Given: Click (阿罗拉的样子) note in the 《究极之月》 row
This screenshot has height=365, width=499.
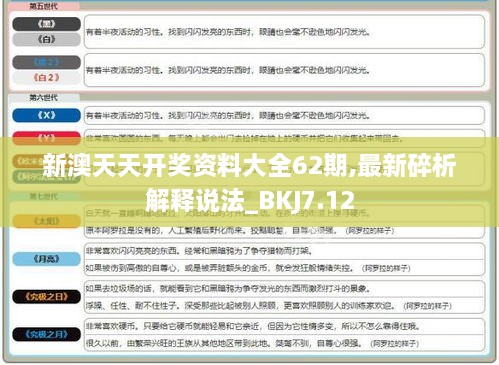Looking at the screenshot, I should [x=394, y=344].
